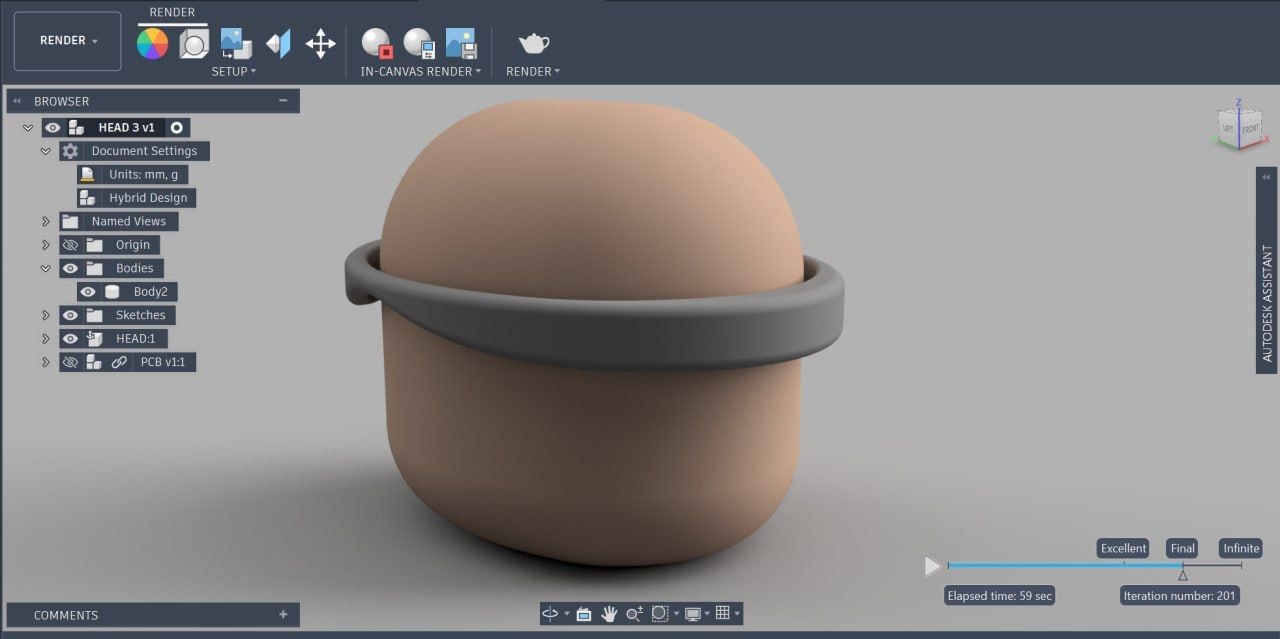1280x639 pixels.
Task: Open the IN-CANVAS RENDER menu
Action: [421, 72]
